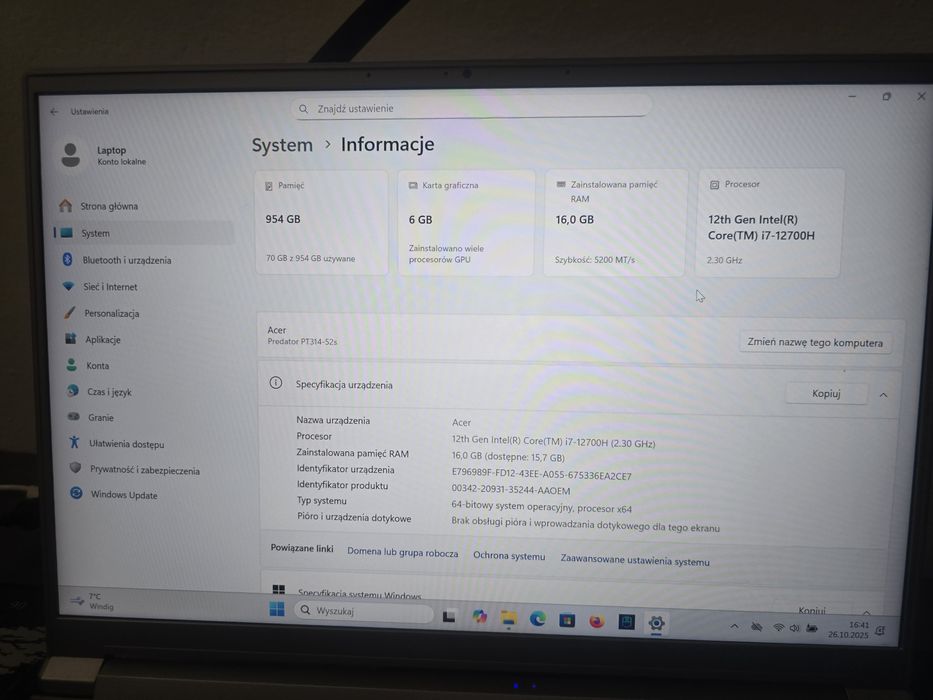The image size is (933, 700).
Task: Open File Explorer from the taskbar
Action: pyautogui.click(x=508, y=619)
